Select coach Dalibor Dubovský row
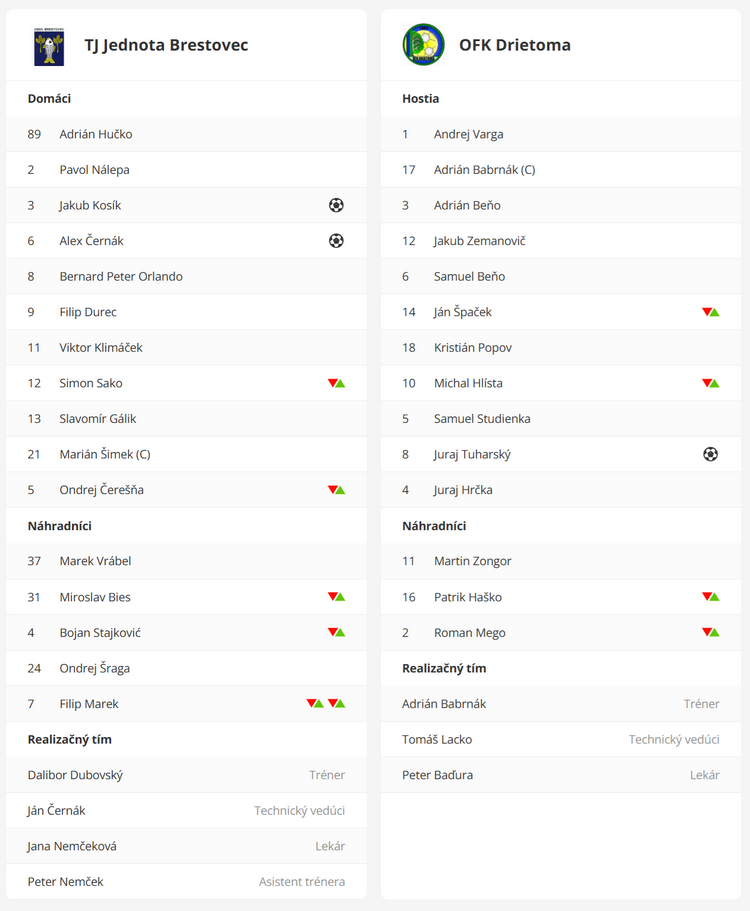 click(x=186, y=775)
